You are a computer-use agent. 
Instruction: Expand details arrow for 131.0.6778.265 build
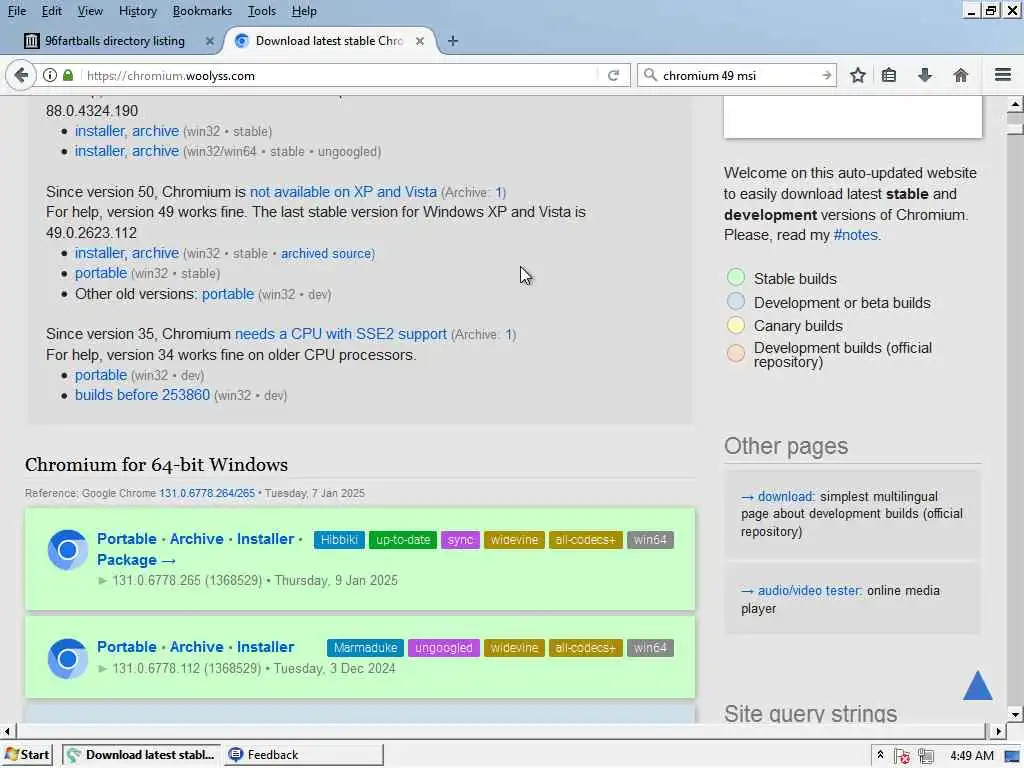103,581
